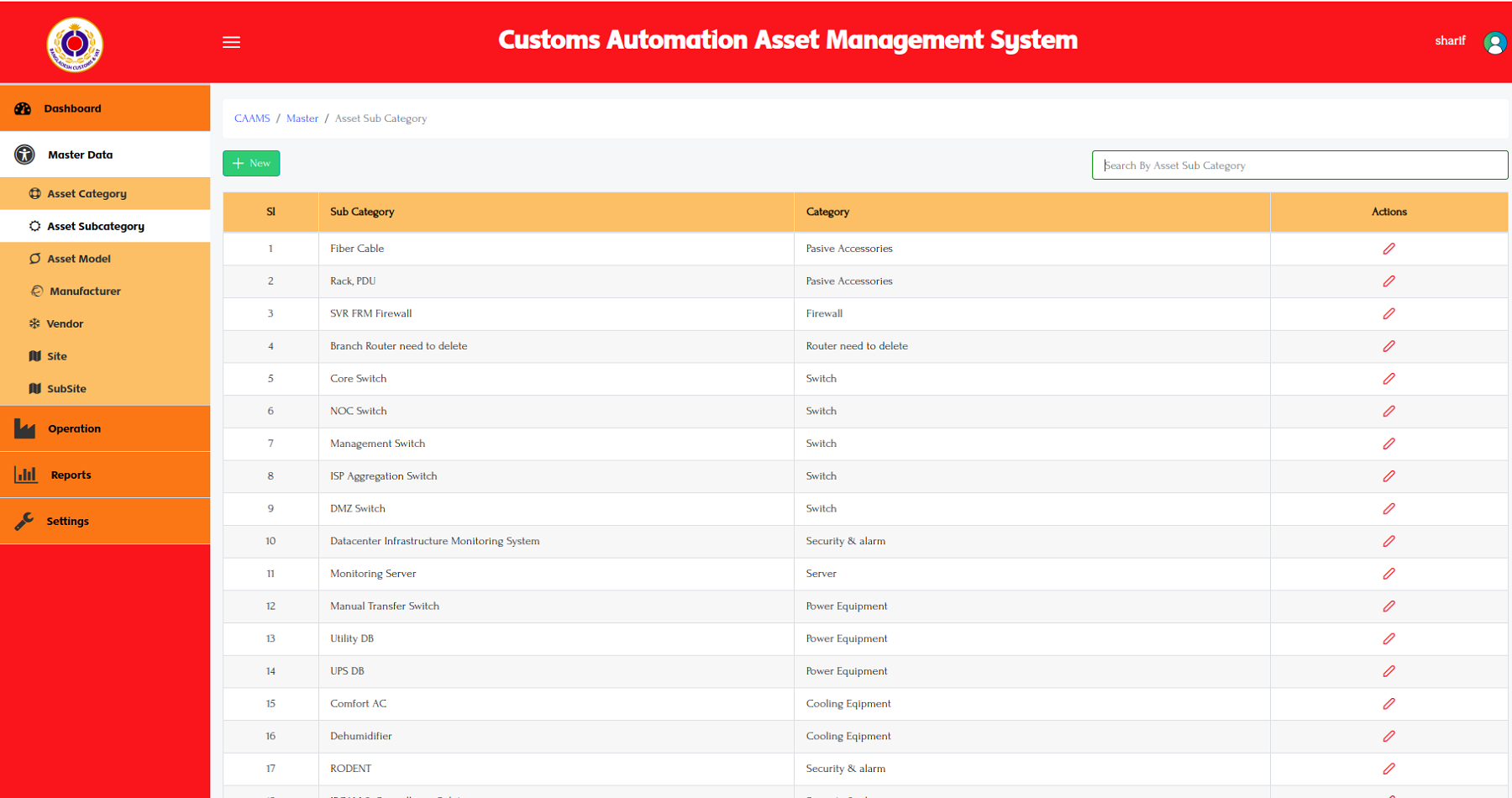Click edit icon for Monitoring Server row
The width and height of the screenshot is (1512, 798).
1389,574
